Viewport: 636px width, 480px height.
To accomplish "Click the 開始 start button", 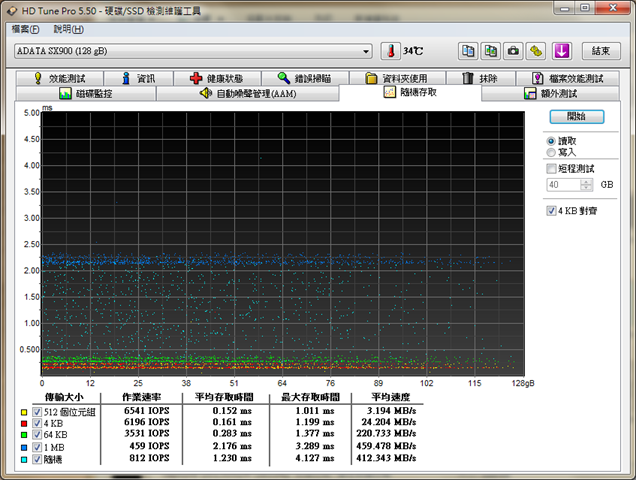I will pyautogui.click(x=576, y=117).
